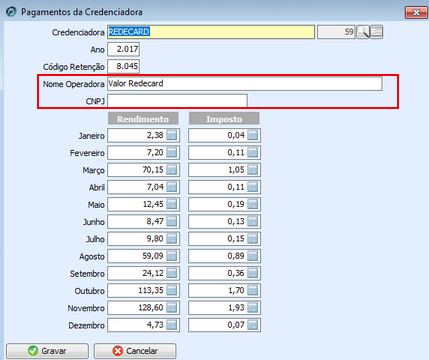
Task: Open calculator for Abril Rendimento
Action: (x=171, y=187)
